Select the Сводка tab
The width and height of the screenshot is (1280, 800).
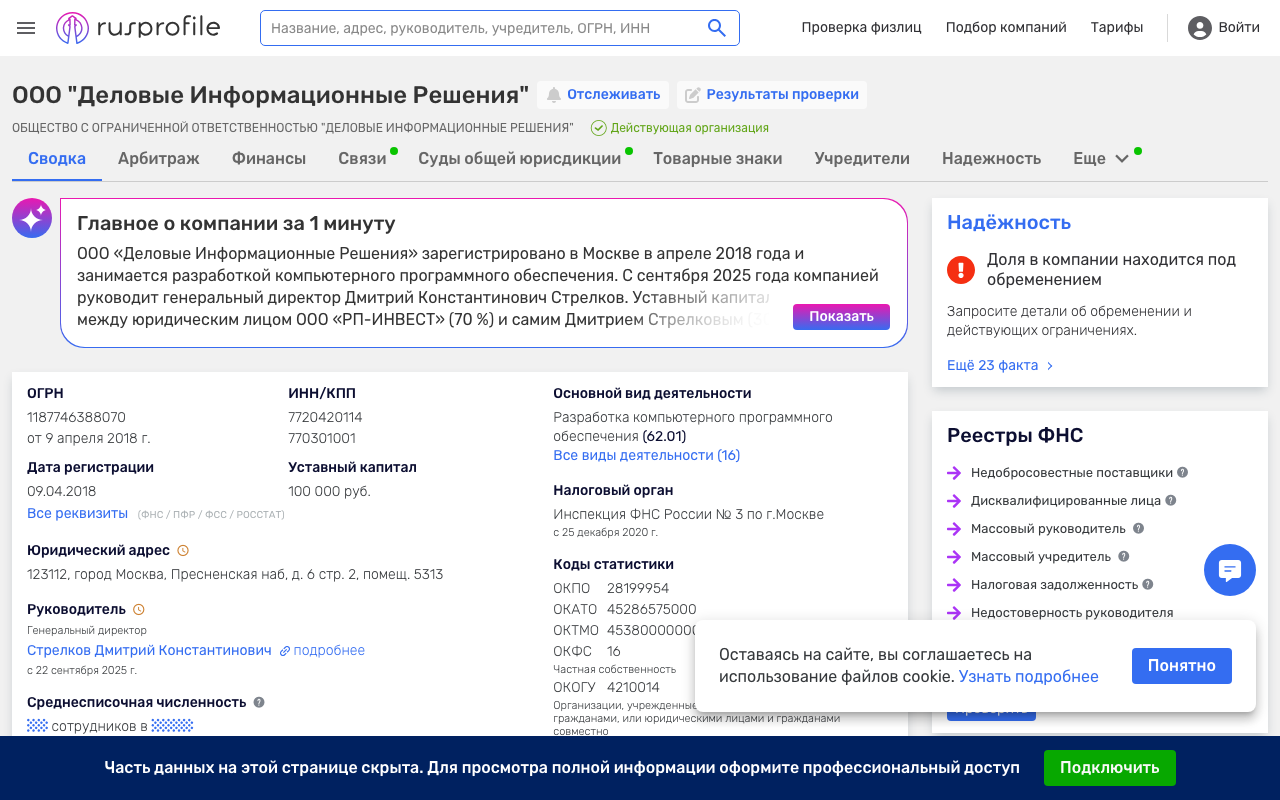57,158
